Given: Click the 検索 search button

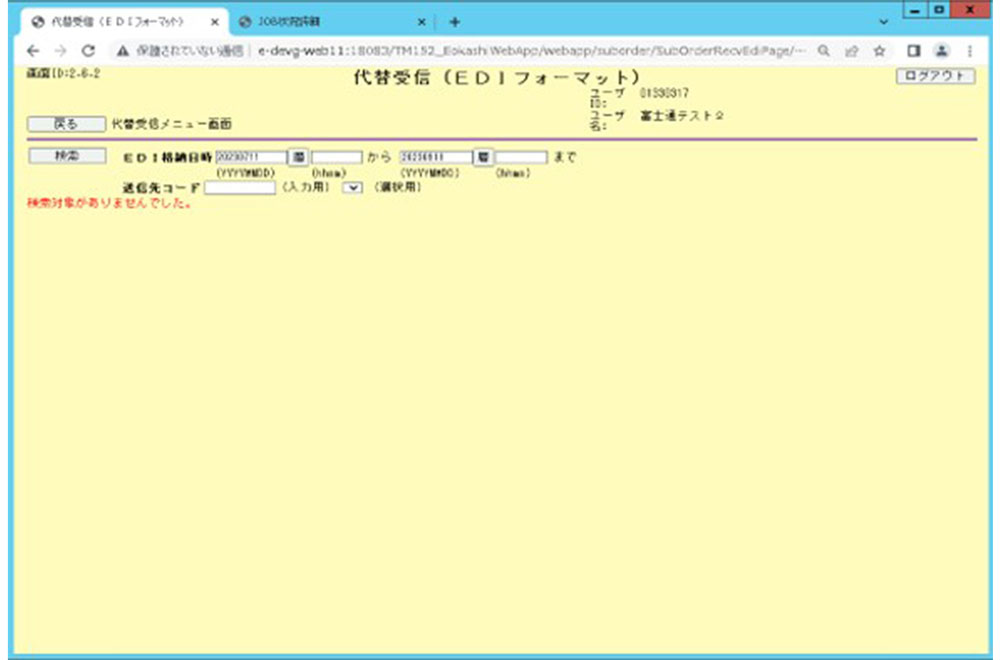Looking at the screenshot, I should [66, 156].
